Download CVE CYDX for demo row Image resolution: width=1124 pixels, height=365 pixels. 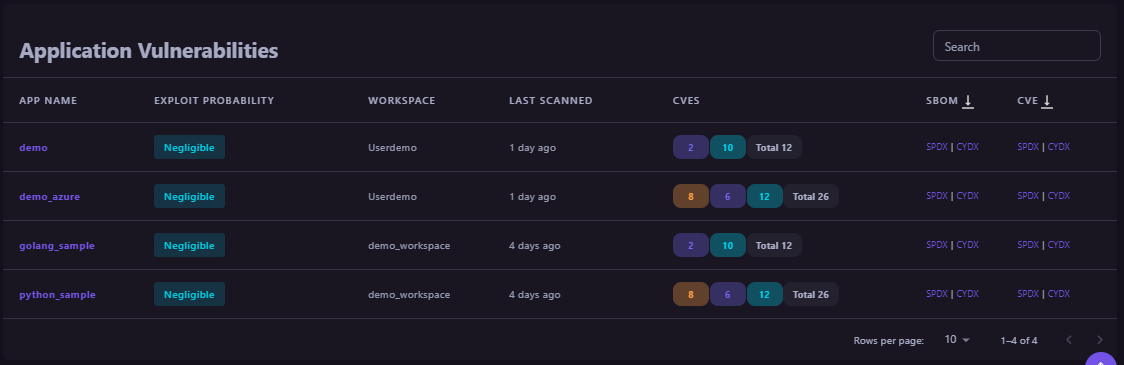[x=1059, y=147]
